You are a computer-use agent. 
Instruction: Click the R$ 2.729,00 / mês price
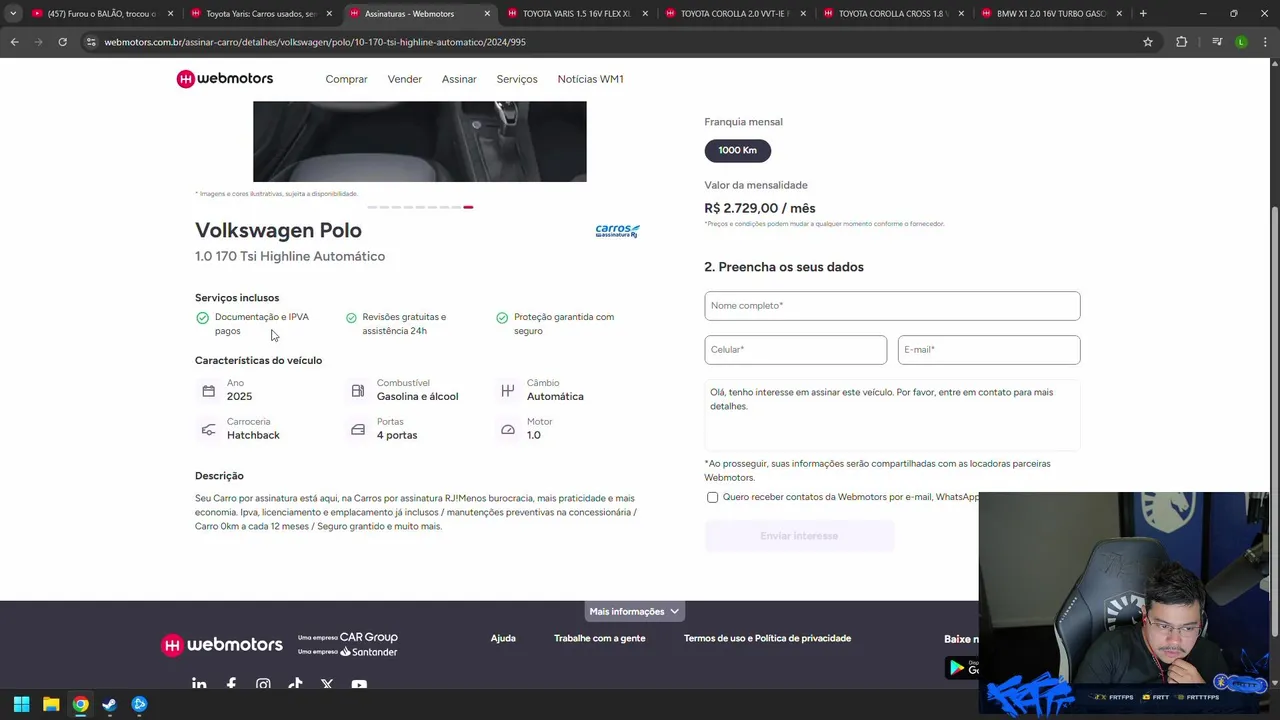pos(760,208)
